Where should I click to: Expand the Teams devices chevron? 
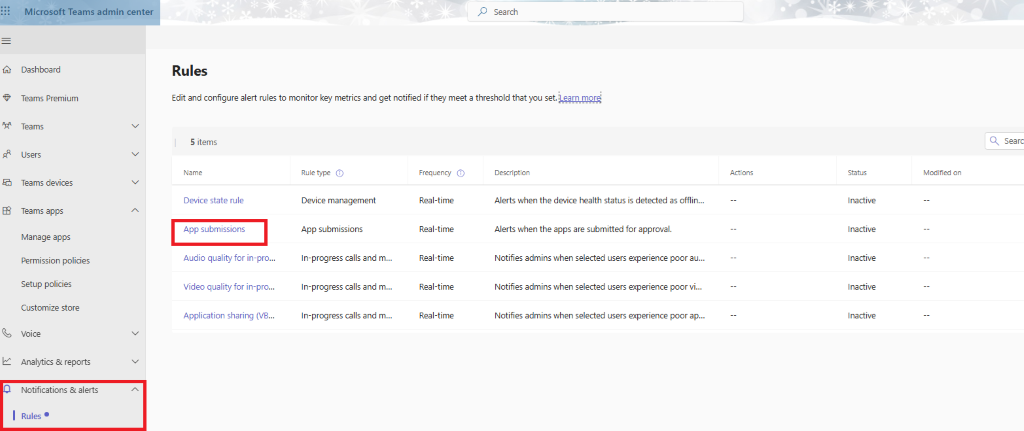[135, 183]
